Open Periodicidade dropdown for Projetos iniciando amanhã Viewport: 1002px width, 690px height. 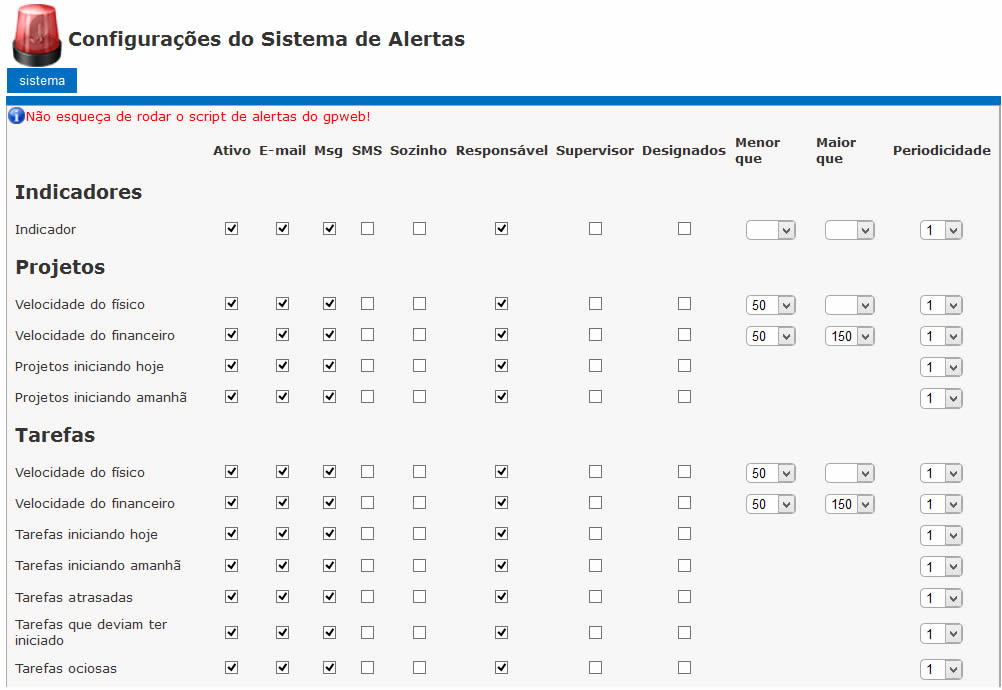(x=941, y=398)
